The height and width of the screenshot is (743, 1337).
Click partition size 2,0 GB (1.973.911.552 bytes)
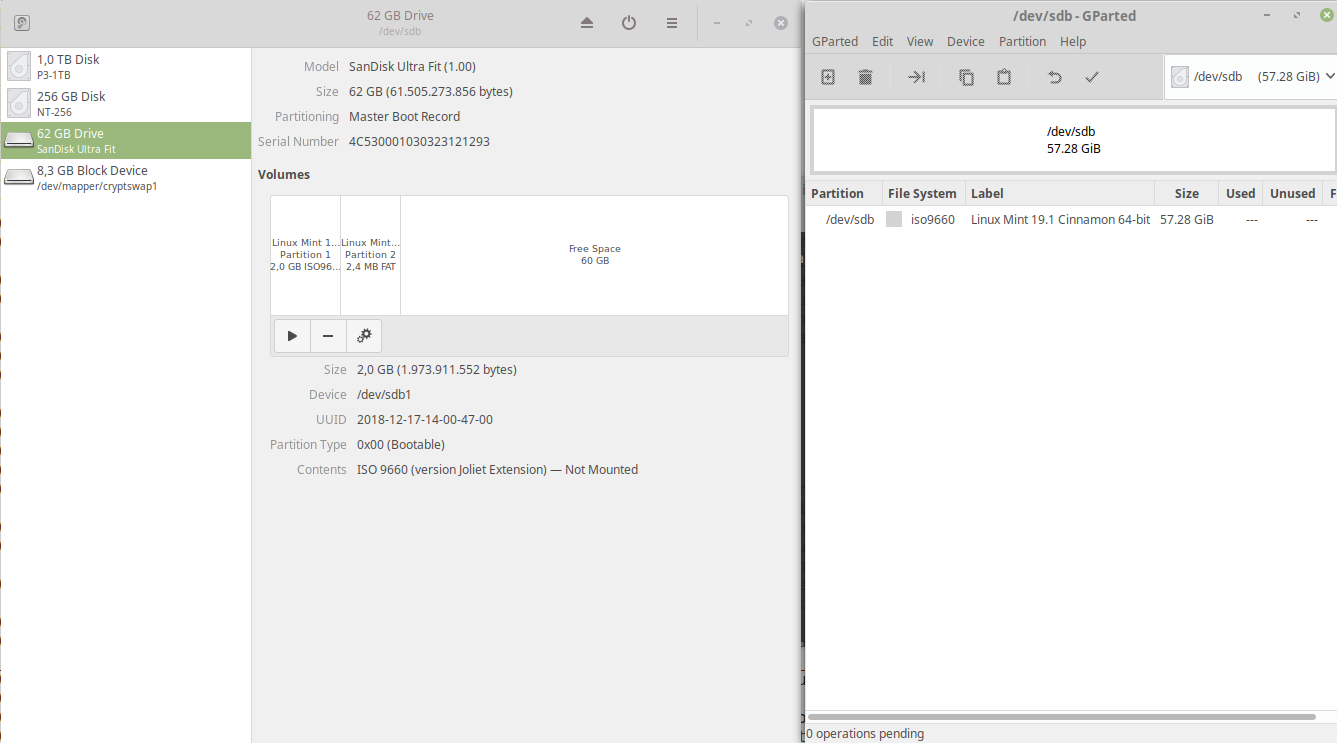(437, 369)
